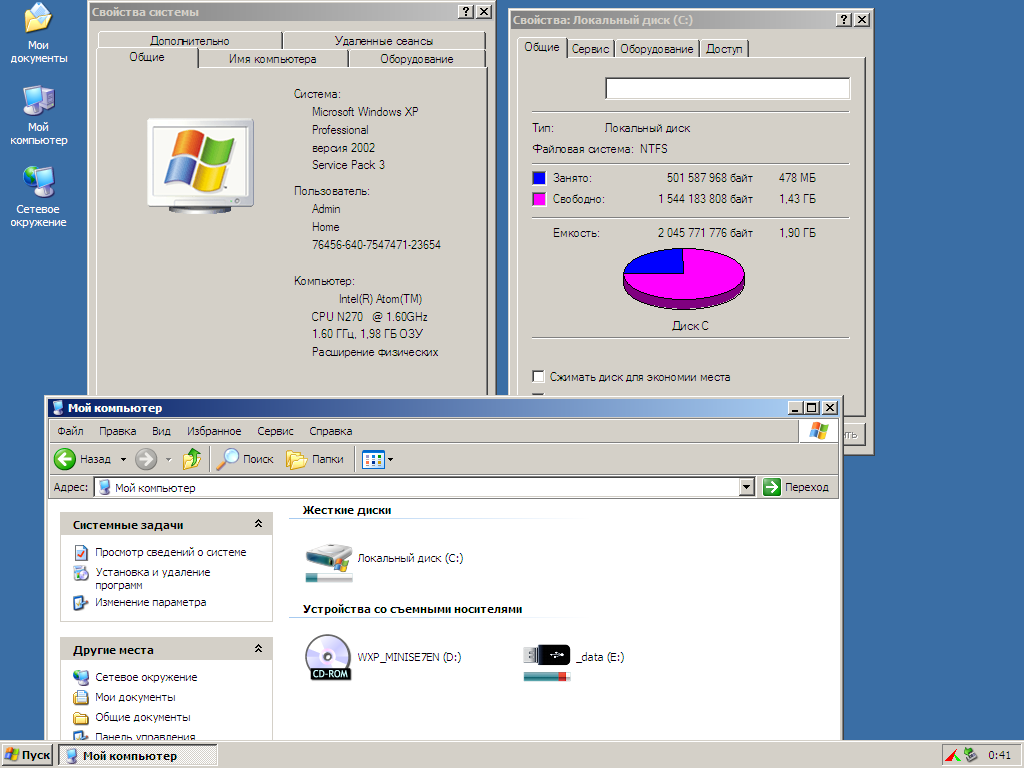Switch to Дополнительно tab in system properties

[189, 40]
